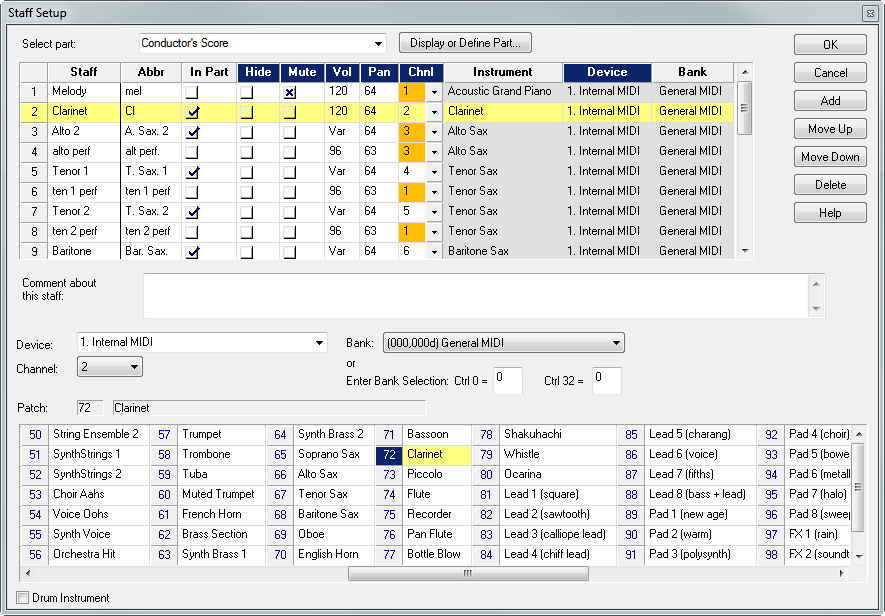885x616 pixels.
Task: Click the Delete button
Action: [x=830, y=185]
